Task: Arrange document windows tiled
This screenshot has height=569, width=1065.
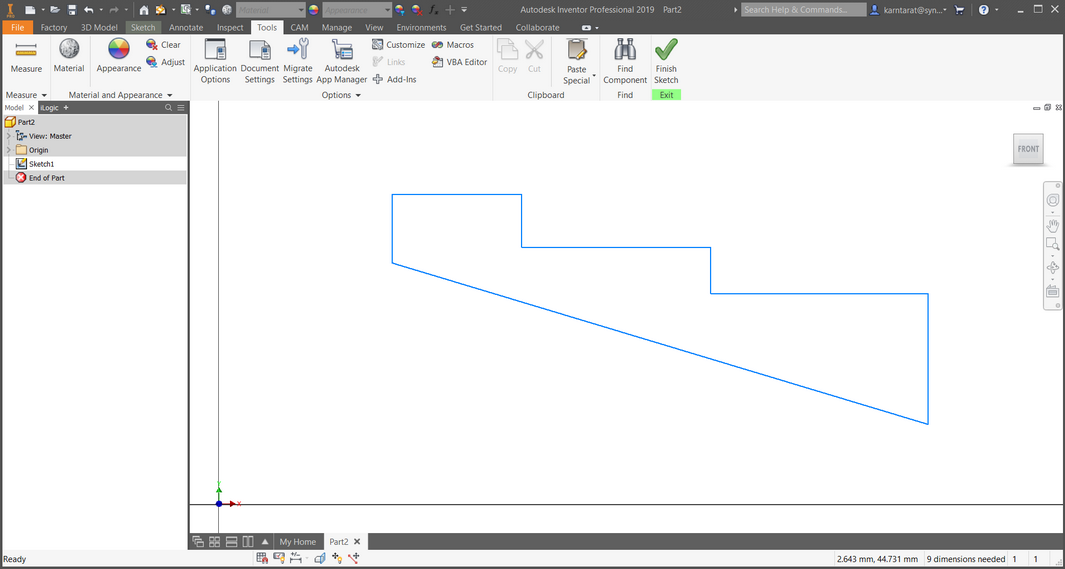Action: click(215, 541)
